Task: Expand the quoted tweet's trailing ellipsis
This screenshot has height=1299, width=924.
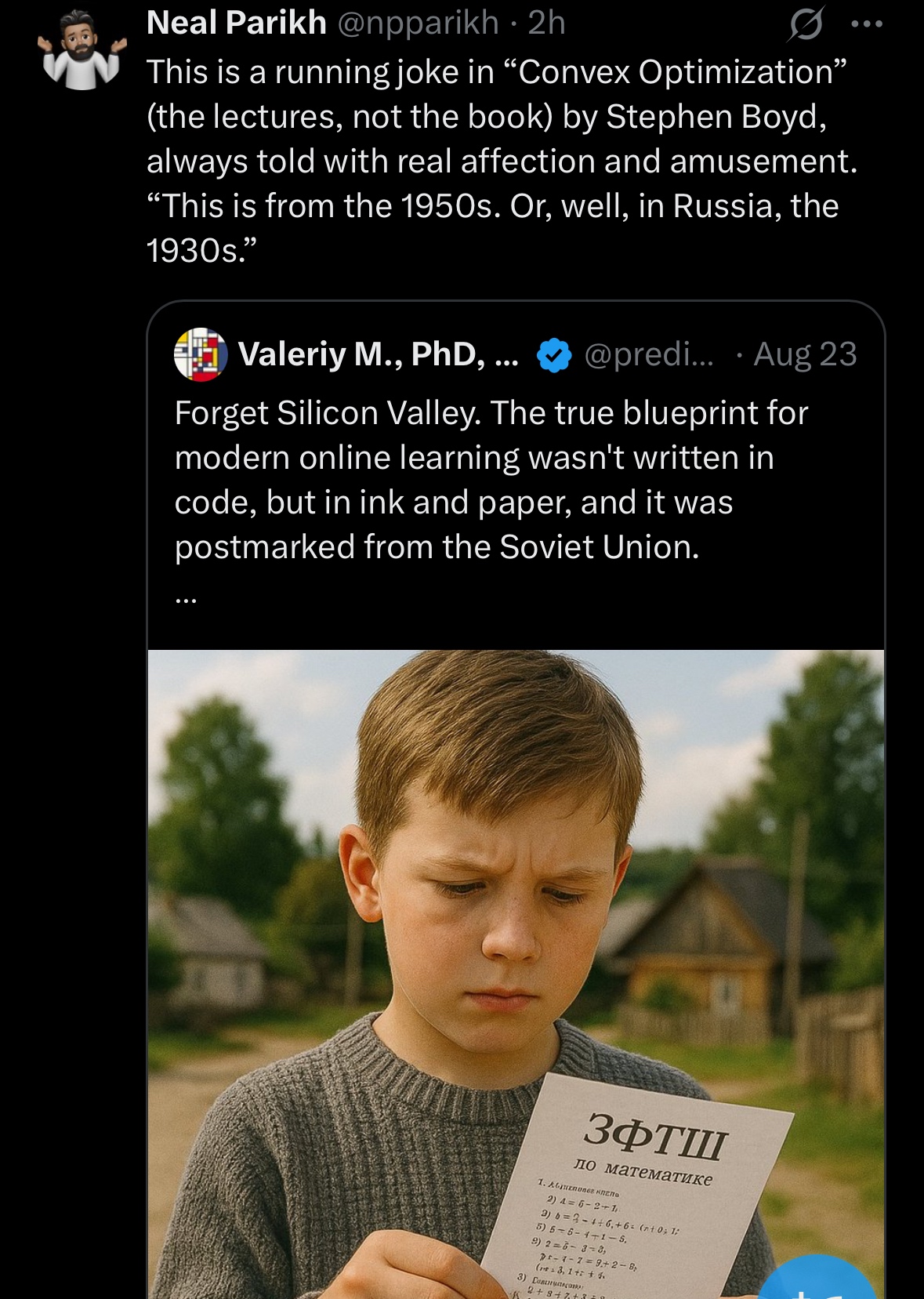Action: tap(186, 599)
